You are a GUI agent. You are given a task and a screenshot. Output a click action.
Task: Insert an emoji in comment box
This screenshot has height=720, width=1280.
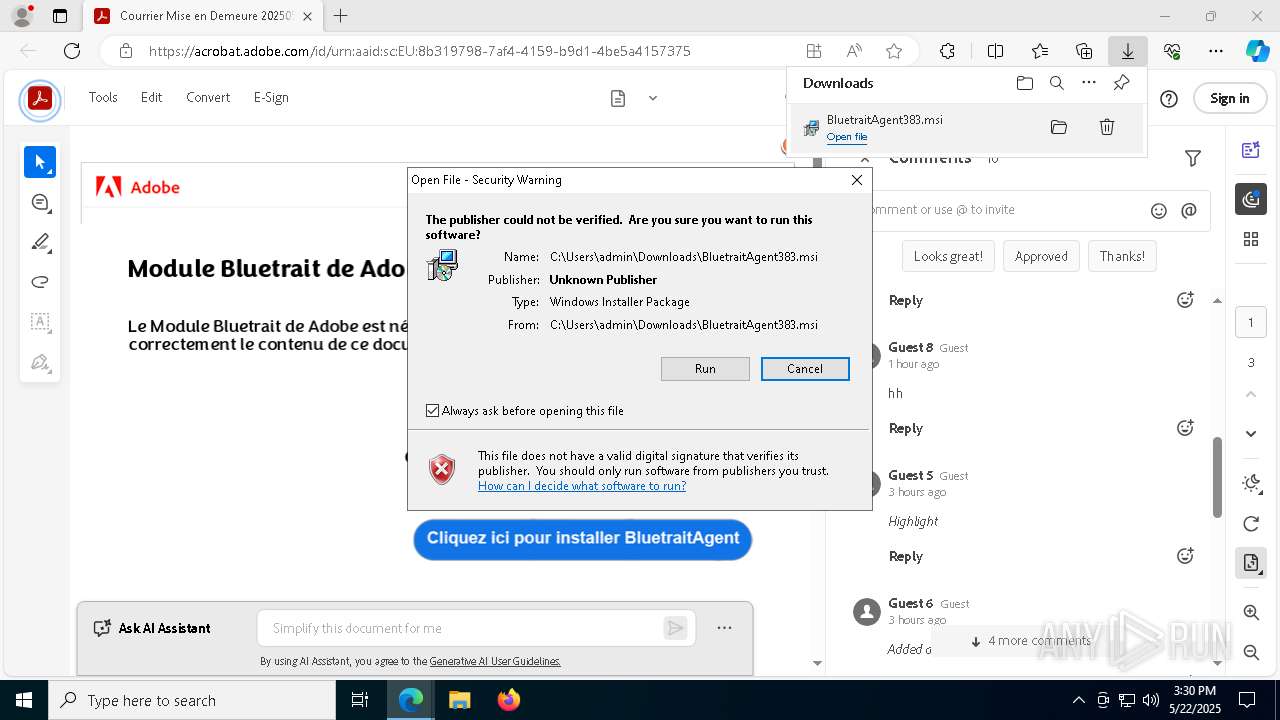coord(1159,210)
